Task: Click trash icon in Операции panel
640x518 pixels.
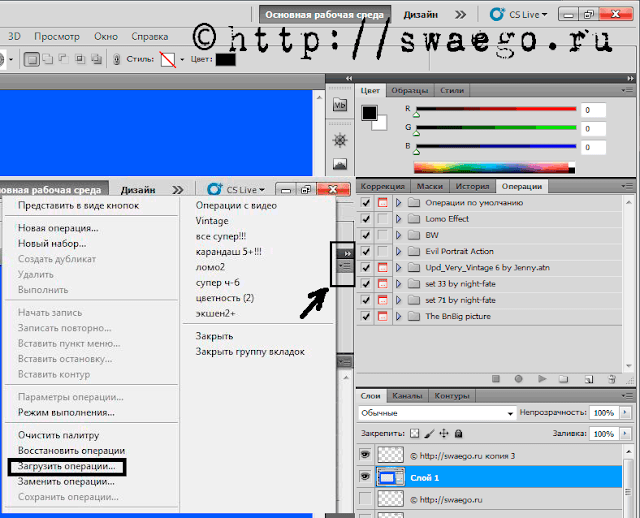Action: point(612,379)
